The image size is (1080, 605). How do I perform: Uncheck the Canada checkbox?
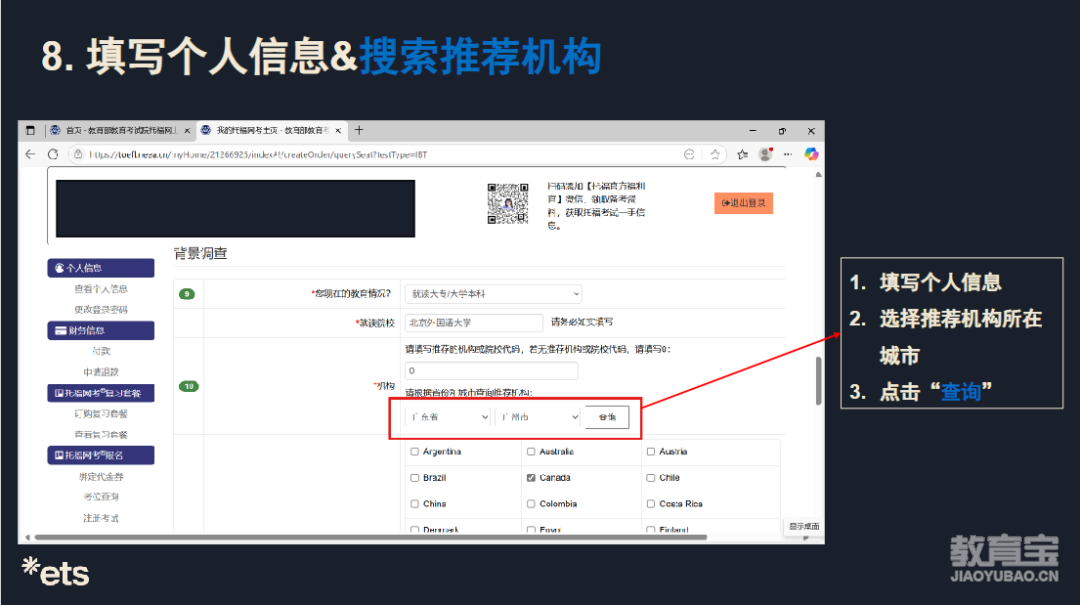(x=531, y=478)
